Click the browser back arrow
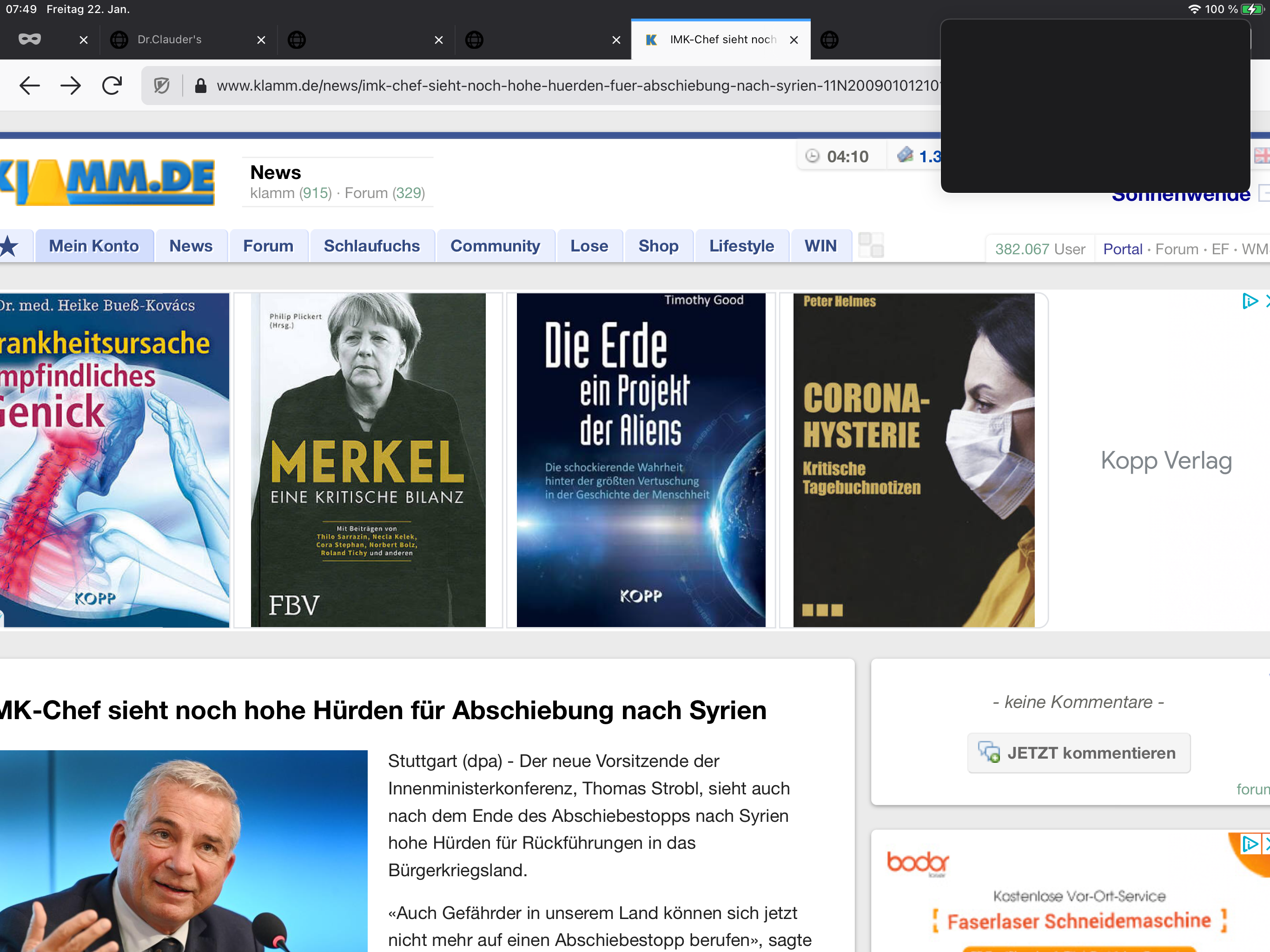 [29, 86]
